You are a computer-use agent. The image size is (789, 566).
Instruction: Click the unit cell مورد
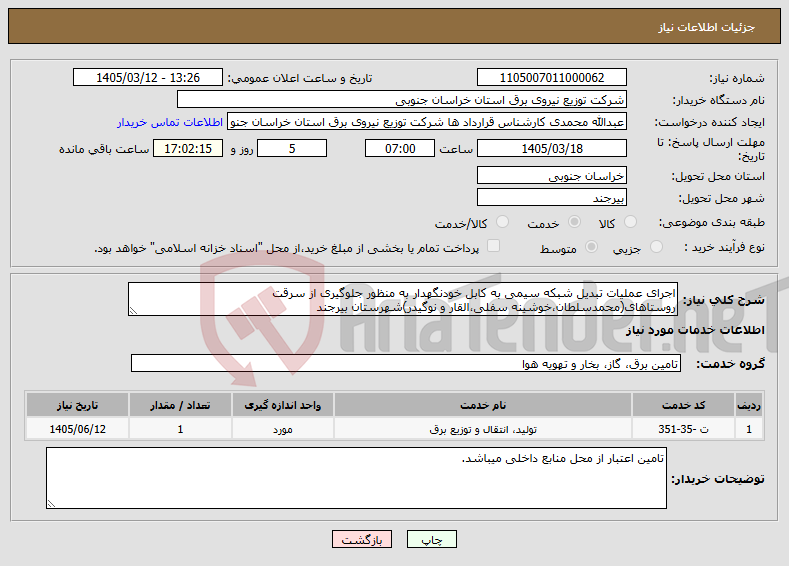tap(282, 429)
